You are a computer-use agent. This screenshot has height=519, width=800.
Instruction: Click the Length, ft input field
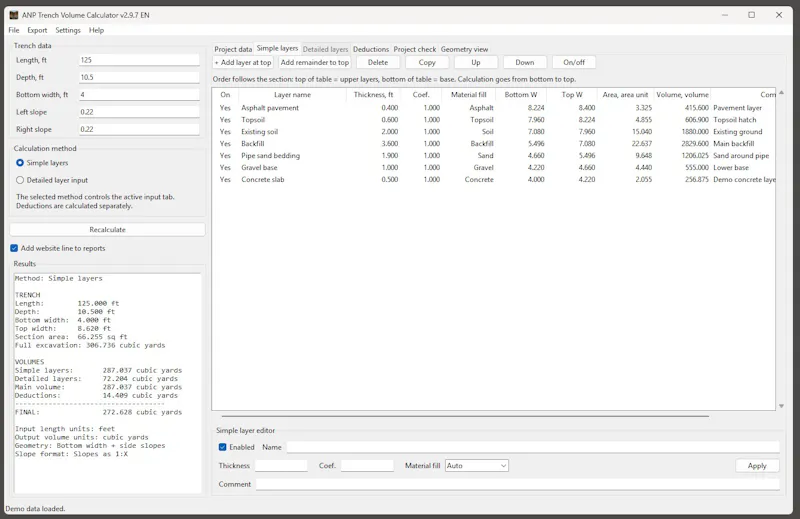(x=139, y=60)
